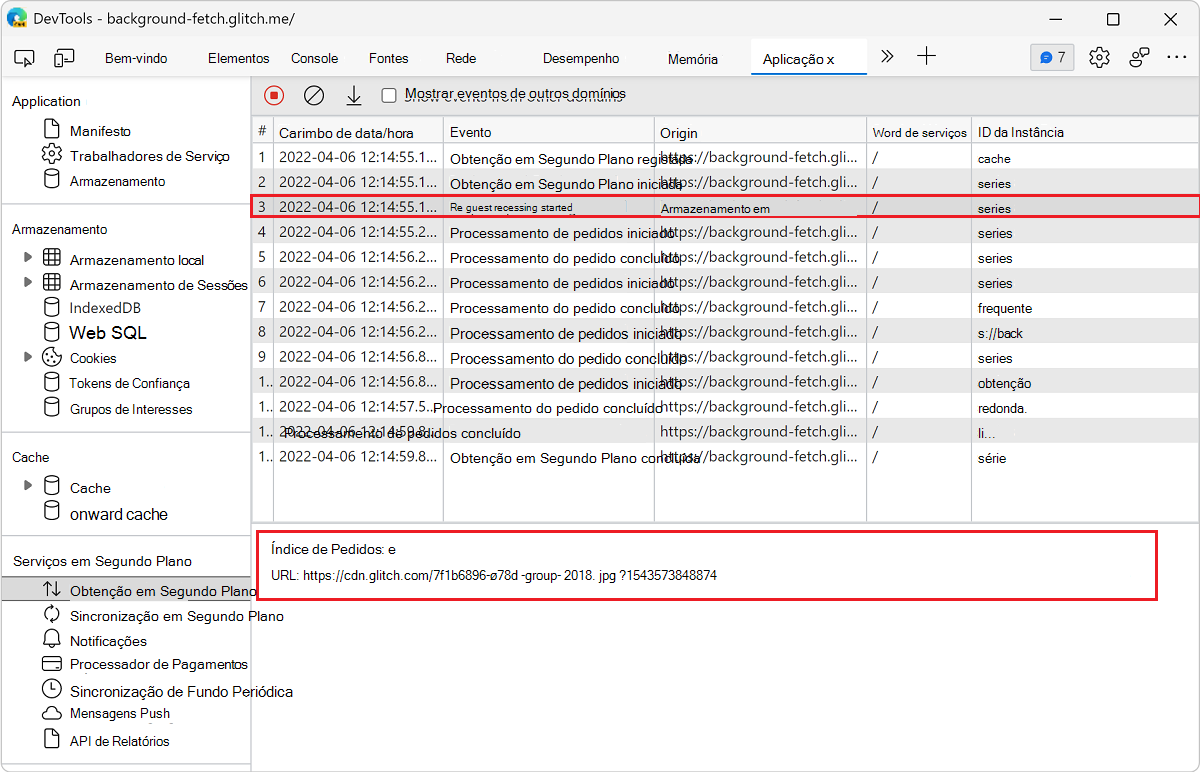Open the Memória tab
Screen dimensions: 1200x772
coord(693,59)
